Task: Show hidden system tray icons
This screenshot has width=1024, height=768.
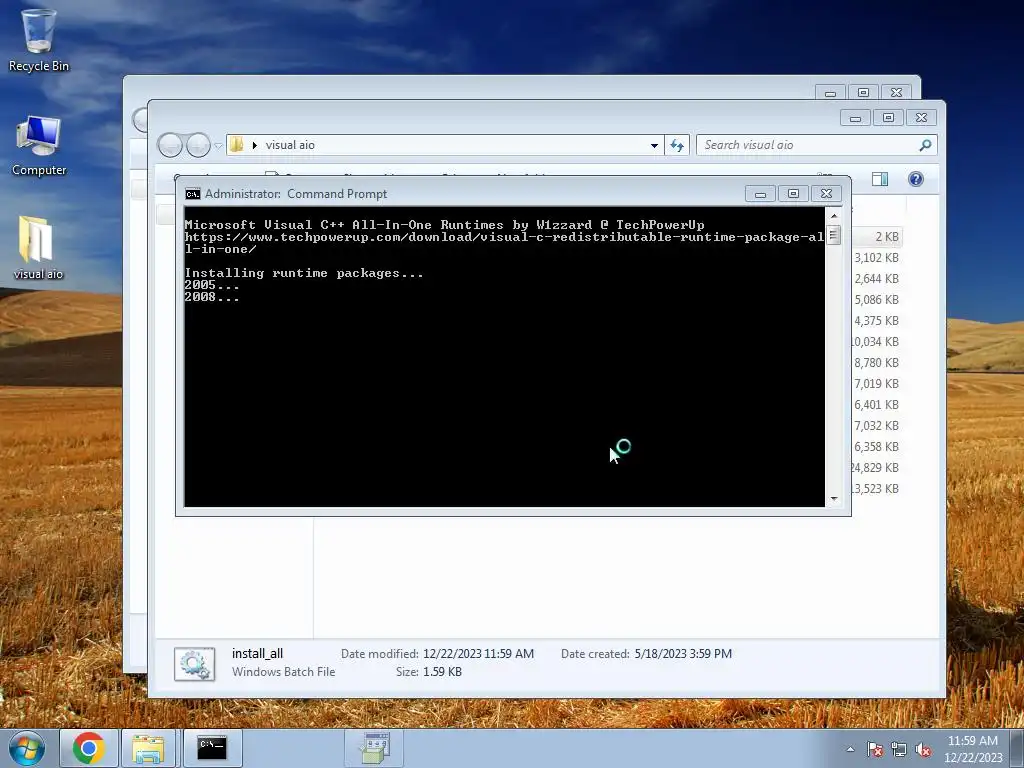Action: (850, 749)
